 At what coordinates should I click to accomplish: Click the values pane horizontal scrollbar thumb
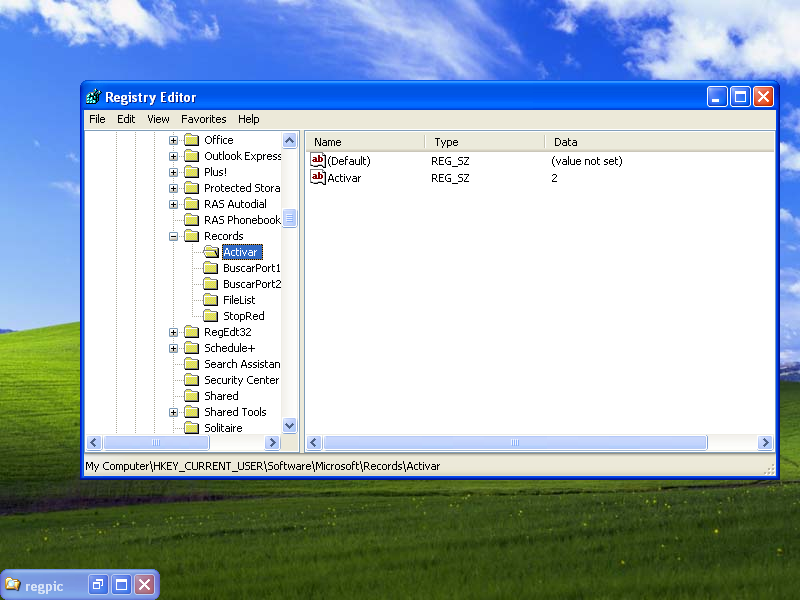(x=515, y=442)
